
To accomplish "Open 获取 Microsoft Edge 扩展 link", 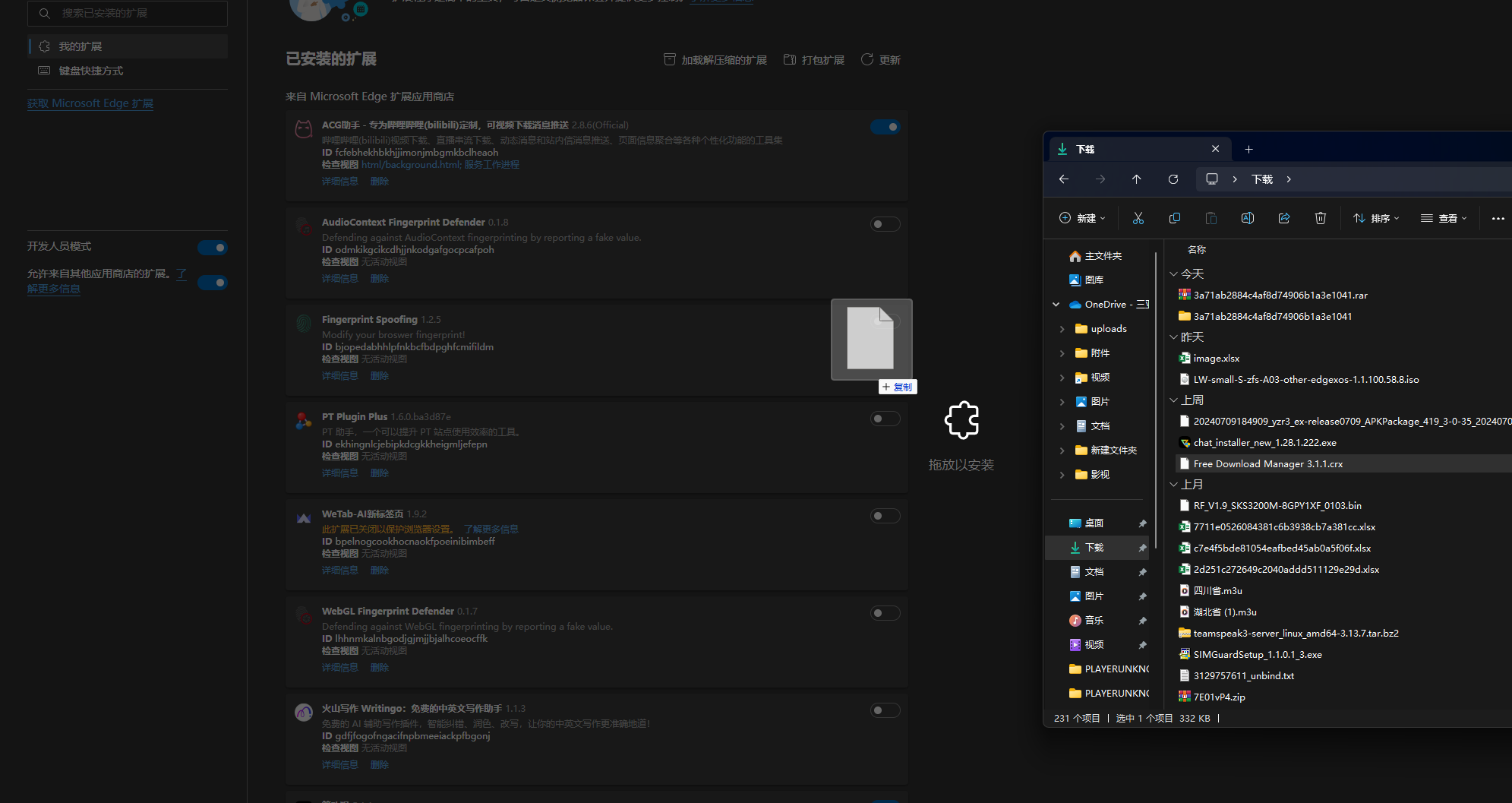I will (x=90, y=103).
